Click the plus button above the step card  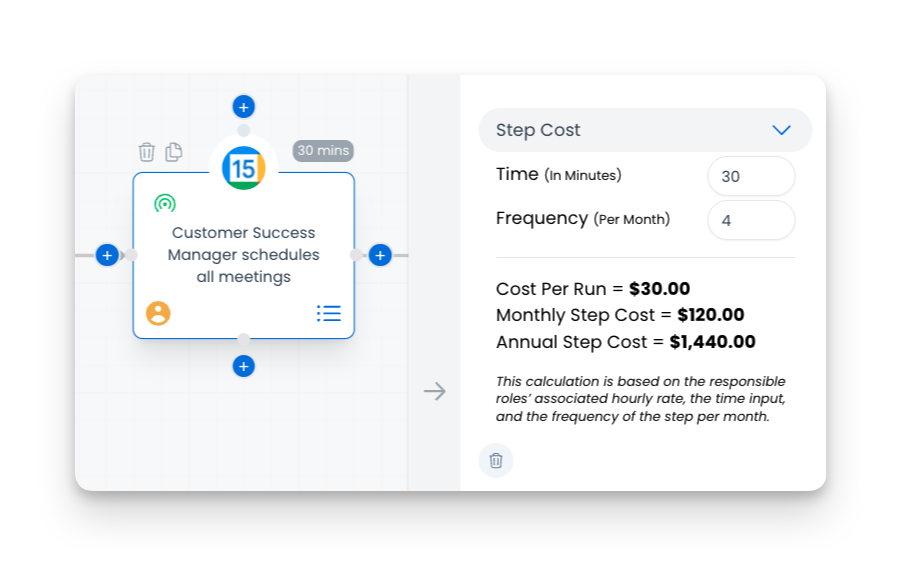pos(243,107)
